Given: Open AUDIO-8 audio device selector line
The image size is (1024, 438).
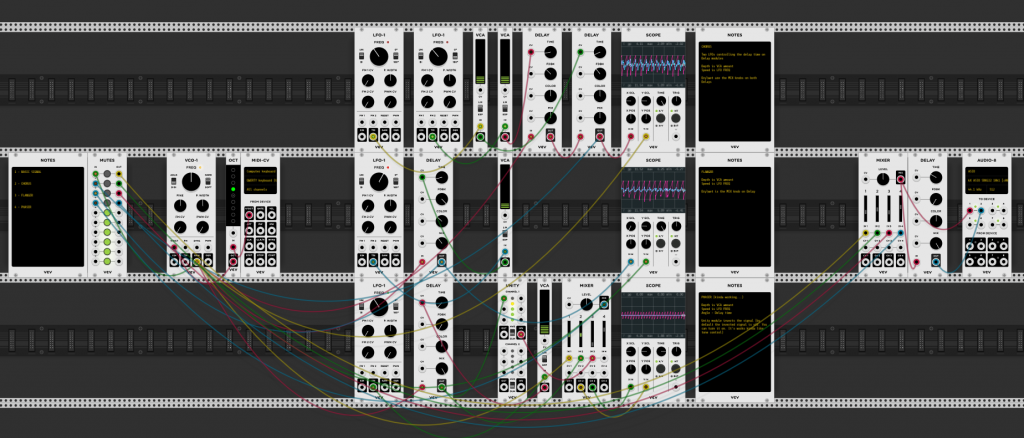Looking at the screenshot, I should point(987,180).
